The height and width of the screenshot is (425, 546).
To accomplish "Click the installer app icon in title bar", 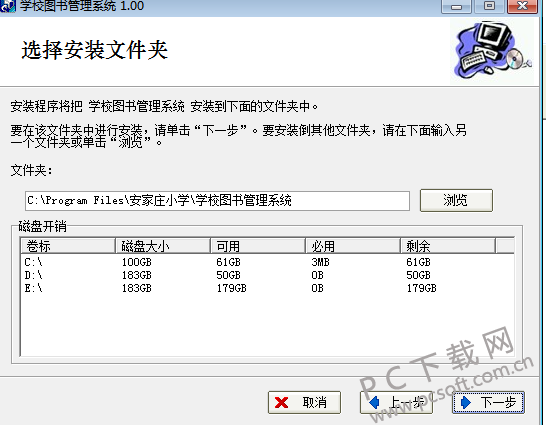I will point(8,6).
